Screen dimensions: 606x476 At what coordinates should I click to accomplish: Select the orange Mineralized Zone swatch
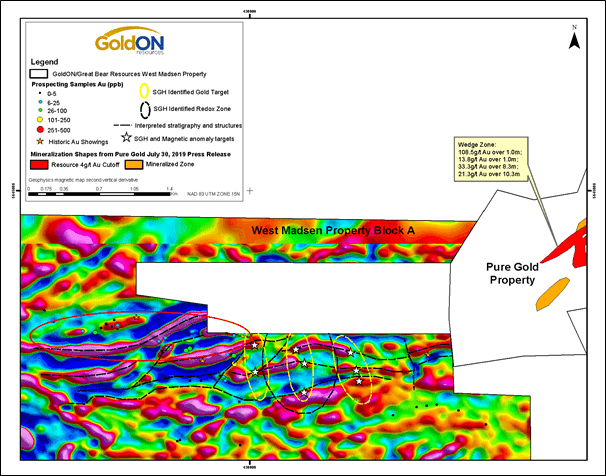(134, 165)
